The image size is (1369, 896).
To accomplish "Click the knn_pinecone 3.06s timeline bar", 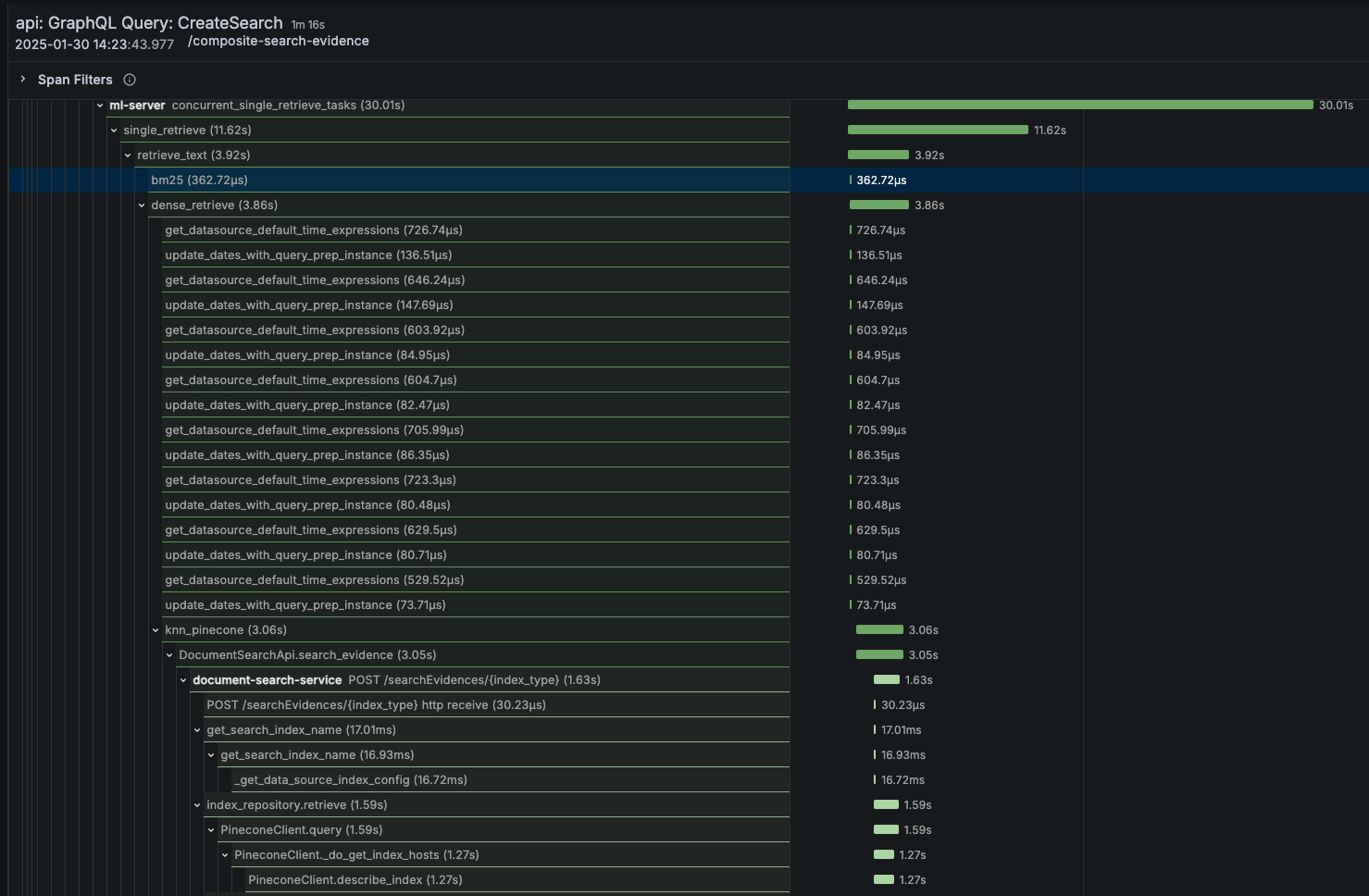I will tap(879, 630).
